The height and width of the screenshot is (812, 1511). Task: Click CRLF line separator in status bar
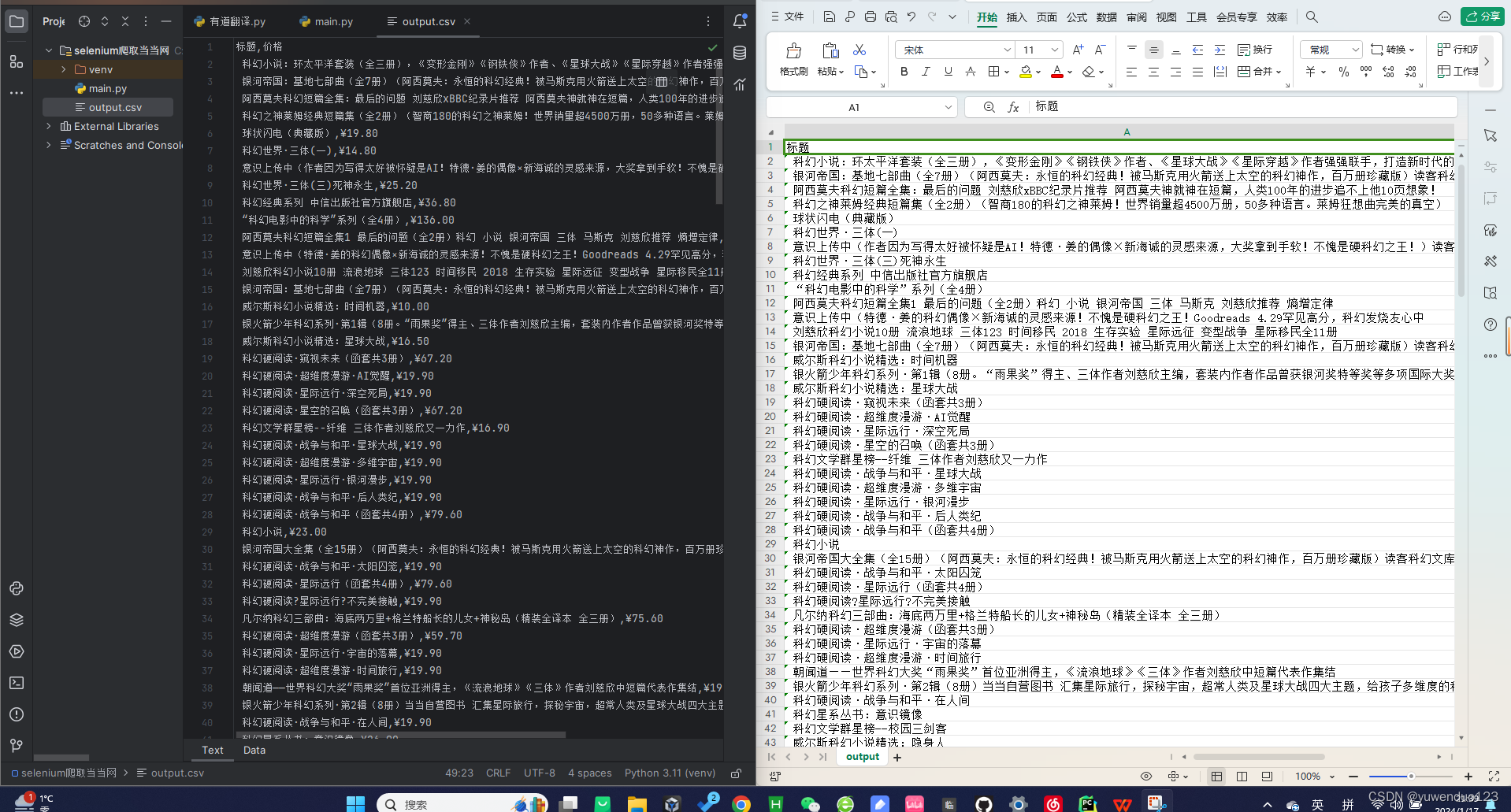point(498,773)
